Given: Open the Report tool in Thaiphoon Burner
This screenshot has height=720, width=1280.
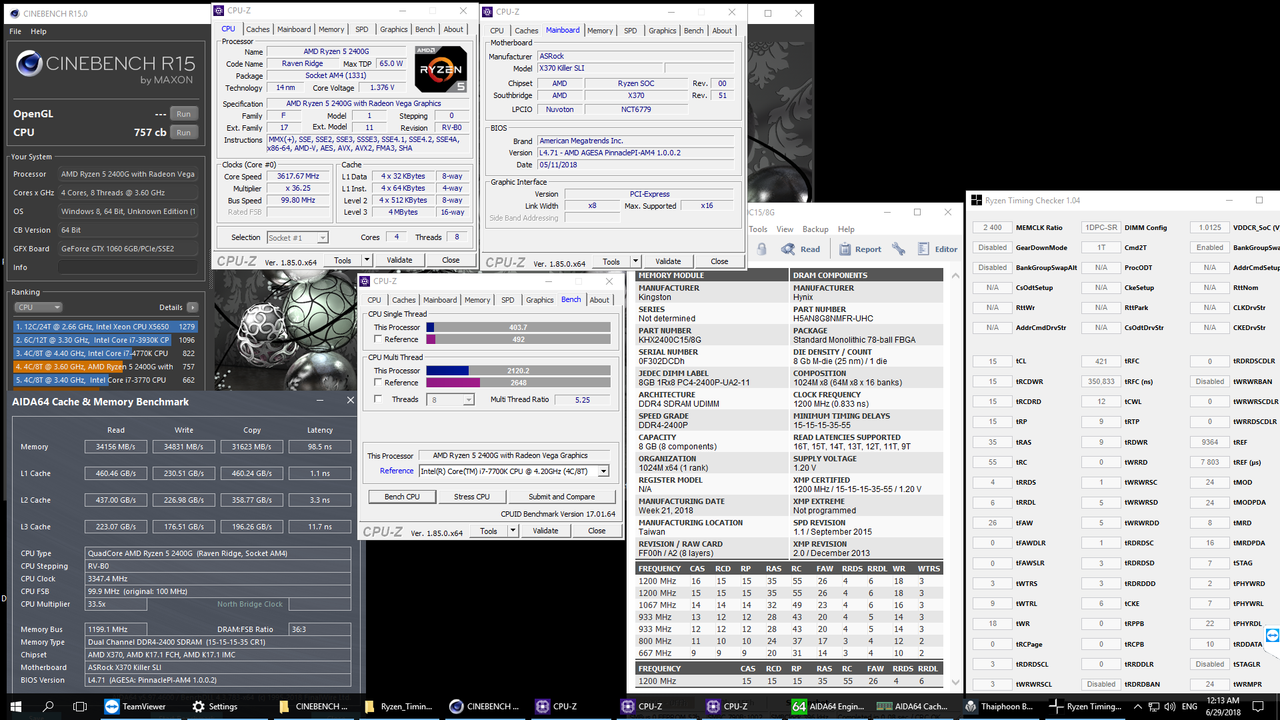Looking at the screenshot, I should coord(860,249).
